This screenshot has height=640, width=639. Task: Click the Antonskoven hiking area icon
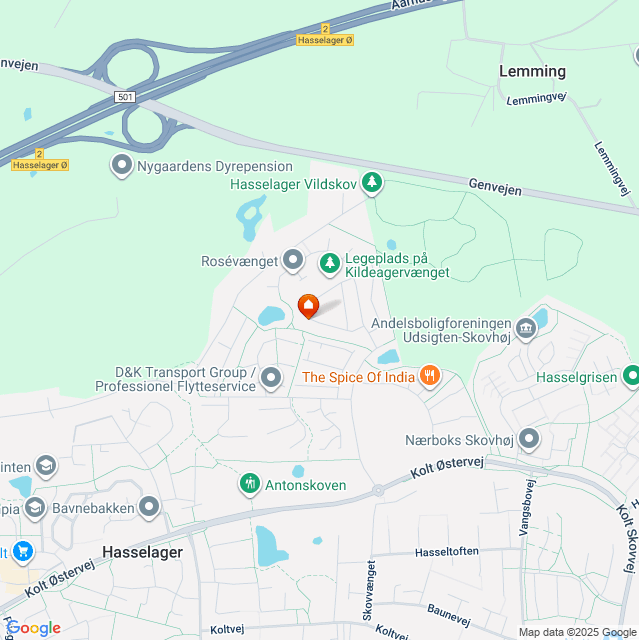[250, 484]
